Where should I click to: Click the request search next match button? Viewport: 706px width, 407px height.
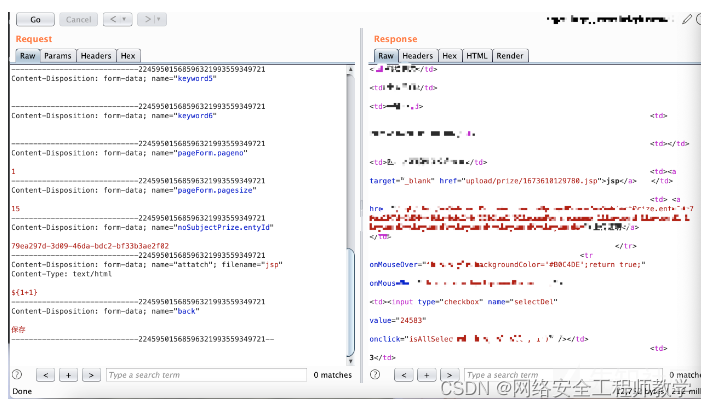[91, 375]
